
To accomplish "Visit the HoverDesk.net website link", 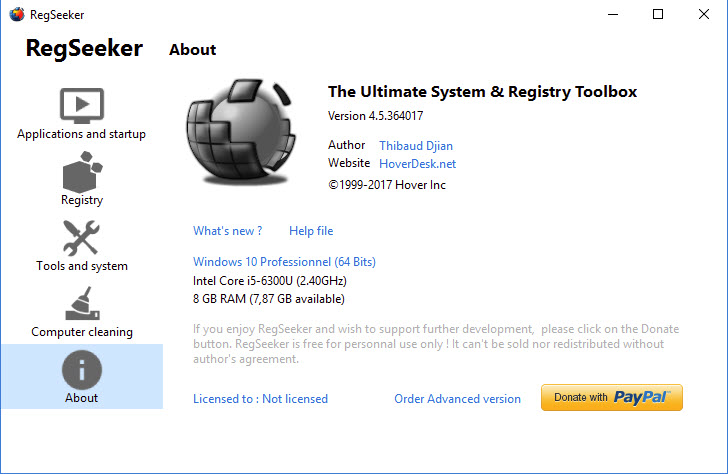I will (417, 163).
